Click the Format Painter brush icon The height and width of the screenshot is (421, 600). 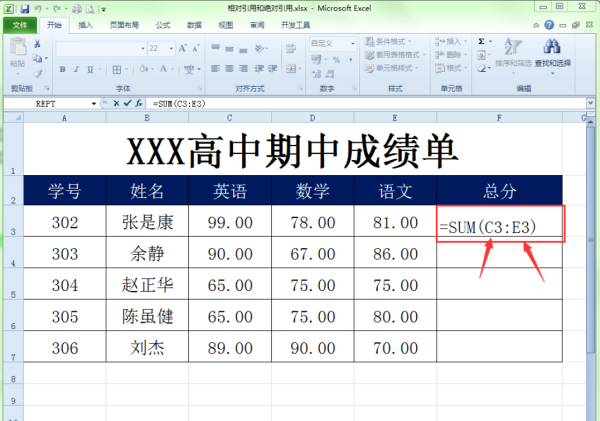point(38,73)
